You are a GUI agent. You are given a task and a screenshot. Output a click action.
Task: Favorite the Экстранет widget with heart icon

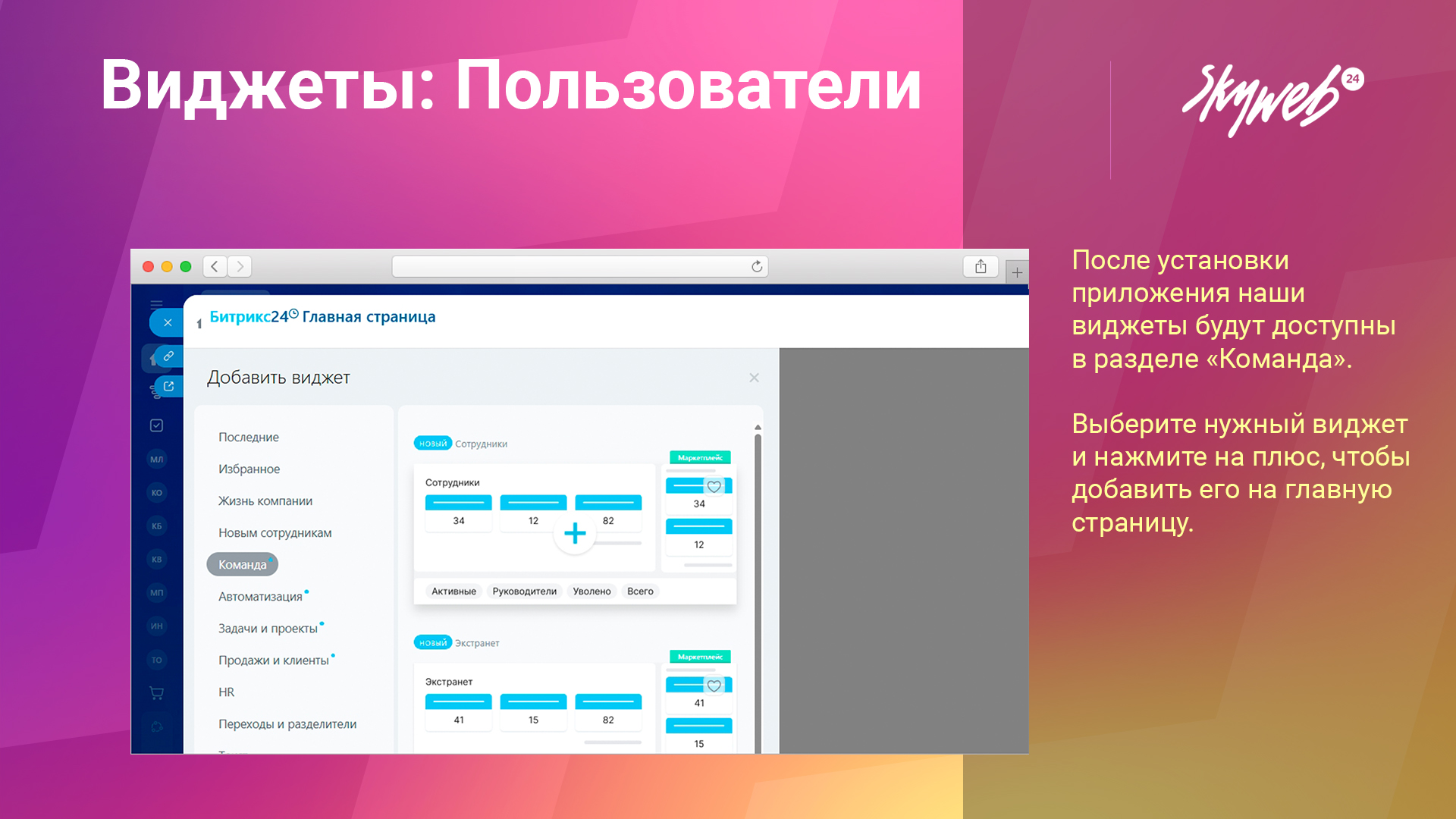click(x=714, y=686)
